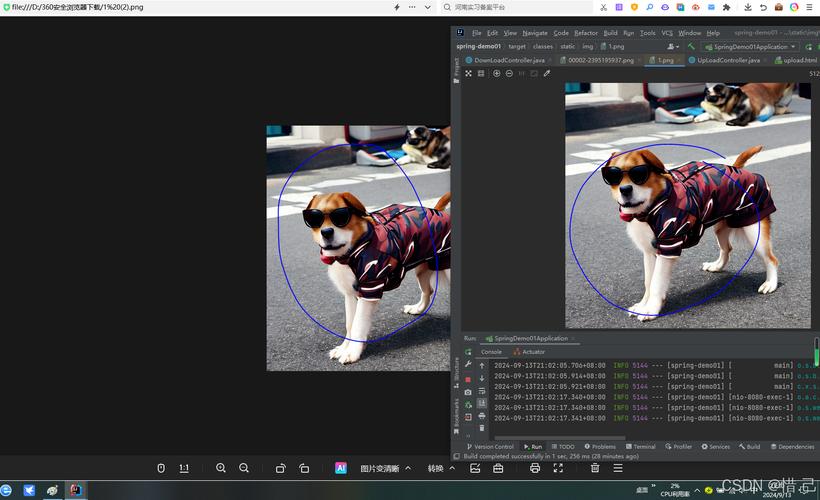This screenshot has height=500, width=820.
Task: Clear console with the trash icon
Action: (x=482, y=428)
